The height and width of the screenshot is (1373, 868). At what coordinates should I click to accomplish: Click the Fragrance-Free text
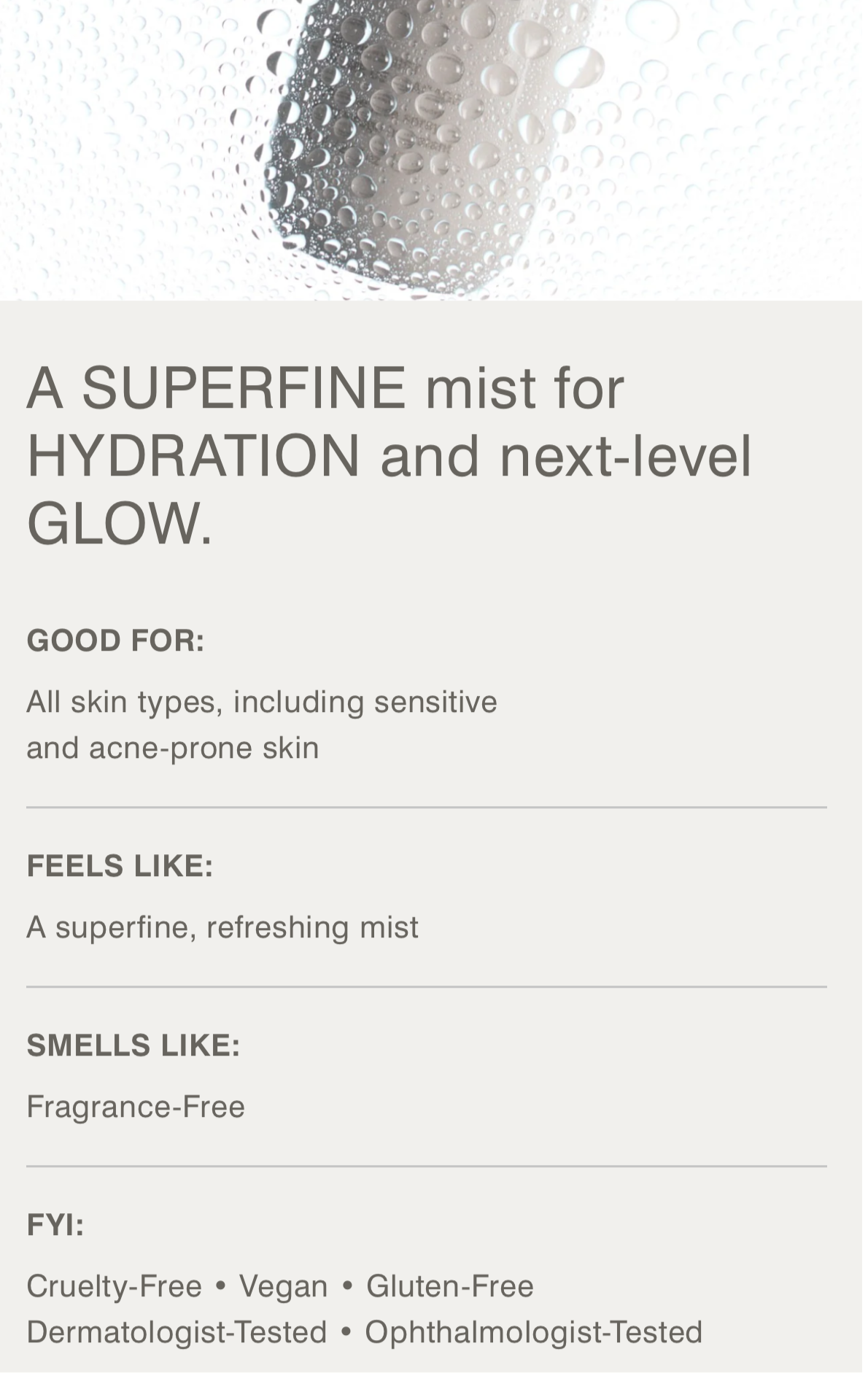point(136,1107)
